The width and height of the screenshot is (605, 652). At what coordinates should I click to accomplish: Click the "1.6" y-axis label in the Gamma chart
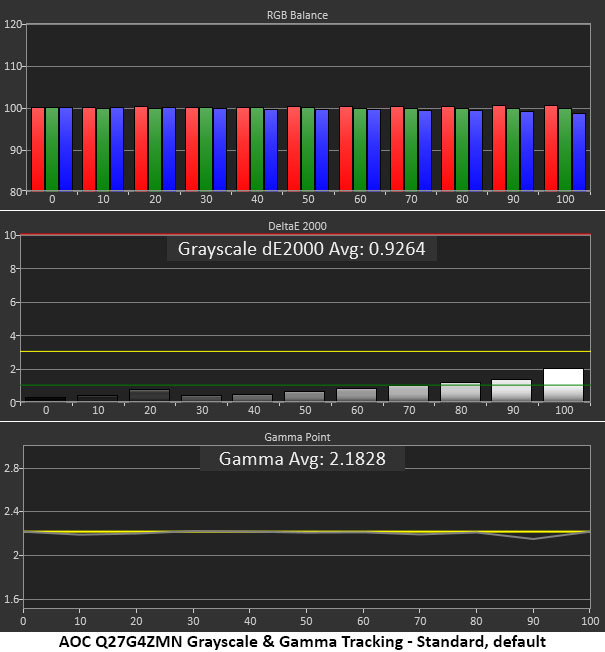pos(12,599)
